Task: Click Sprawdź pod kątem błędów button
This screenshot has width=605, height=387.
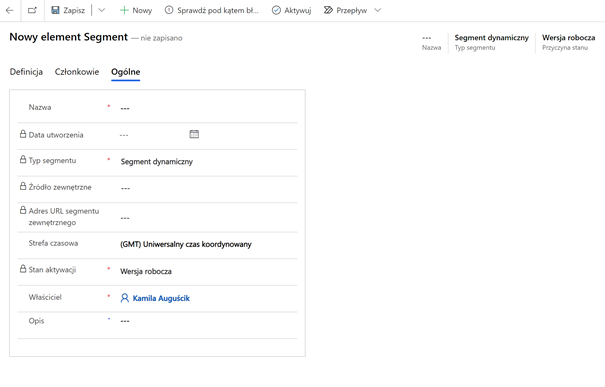Action: click(x=212, y=10)
